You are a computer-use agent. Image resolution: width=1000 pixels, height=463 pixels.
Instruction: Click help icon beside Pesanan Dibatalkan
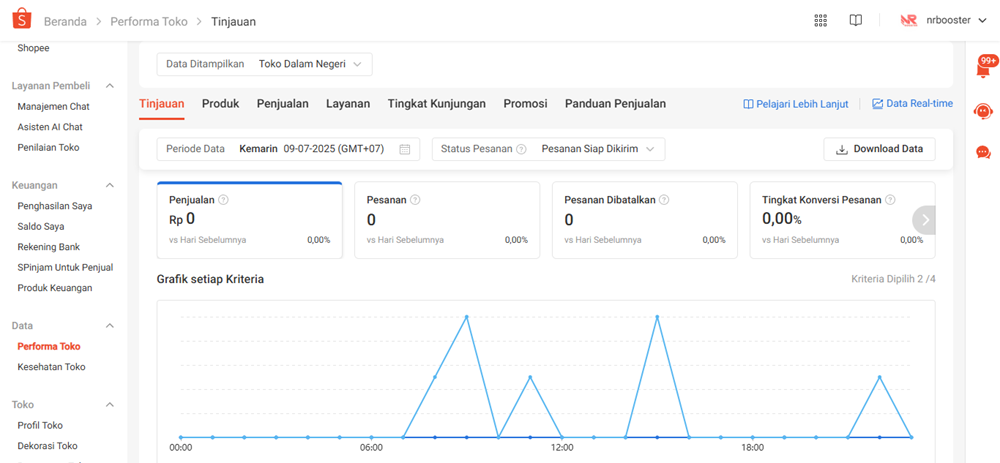[664, 200]
